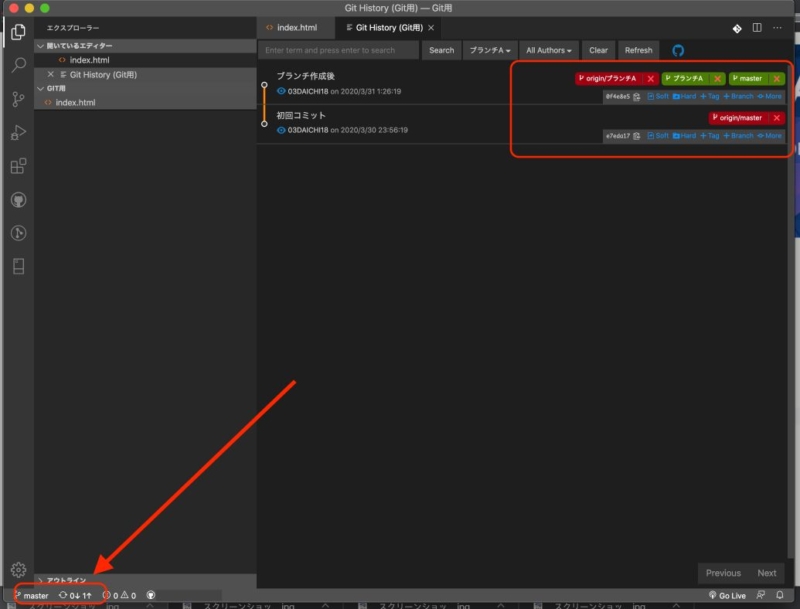Open the Search view in activity bar
The image size is (800, 609).
click(x=18, y=65)
